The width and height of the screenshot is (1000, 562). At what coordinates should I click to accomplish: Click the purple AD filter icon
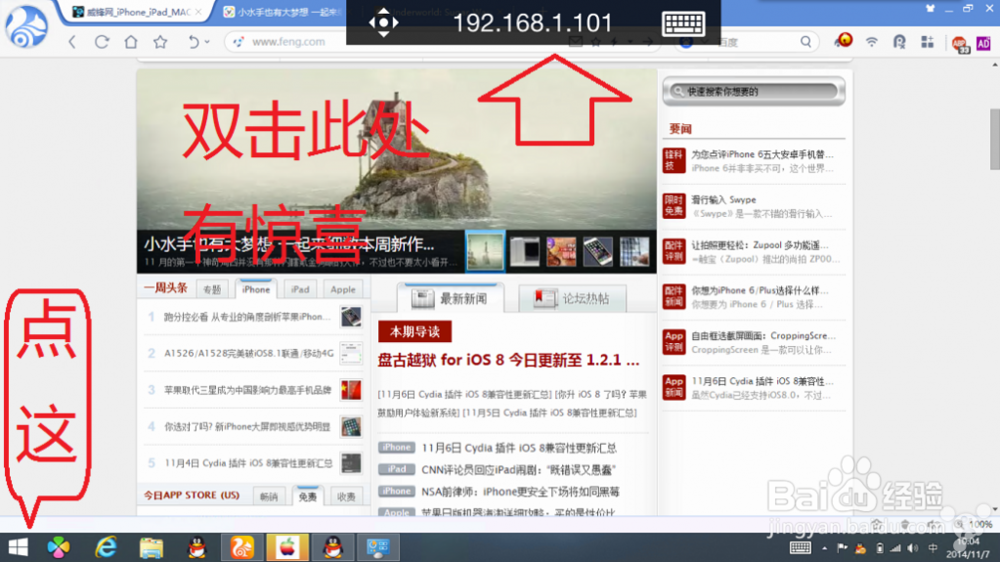[983, 43]
